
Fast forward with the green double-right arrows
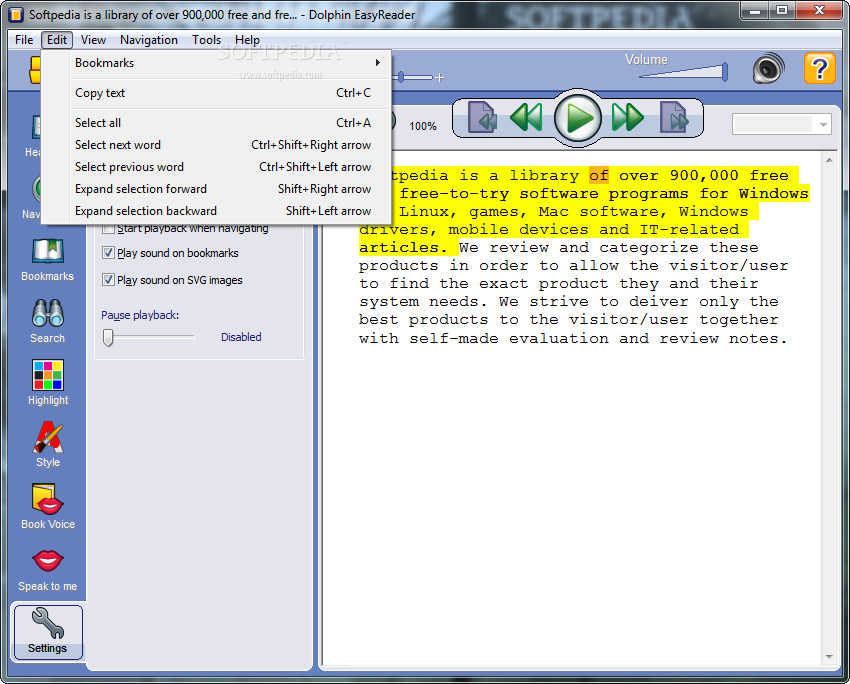pos(627,117)
